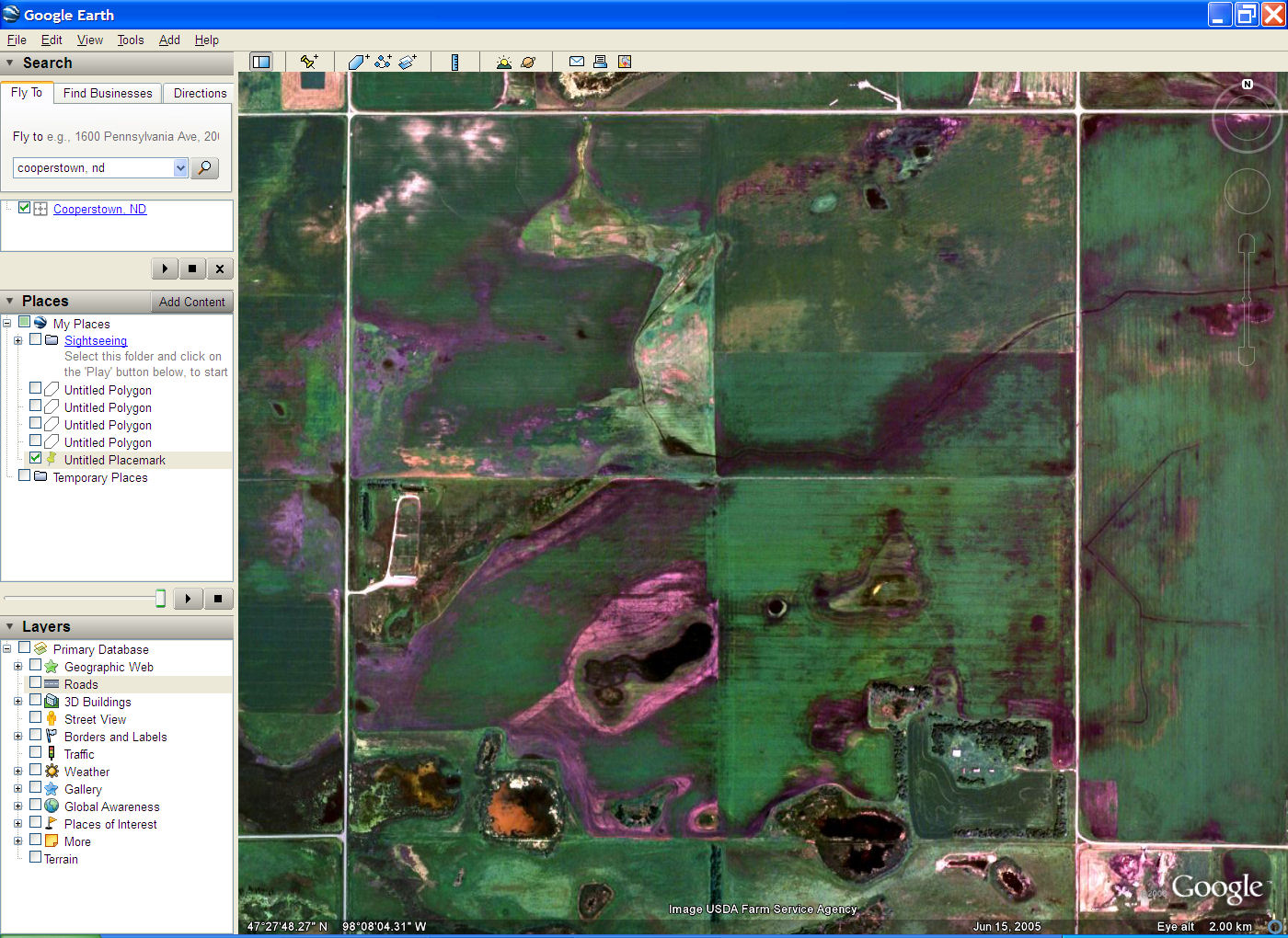Viewport: 1288px width, 938px height.
Task: Print the current view icon
Action: point(600,62)
